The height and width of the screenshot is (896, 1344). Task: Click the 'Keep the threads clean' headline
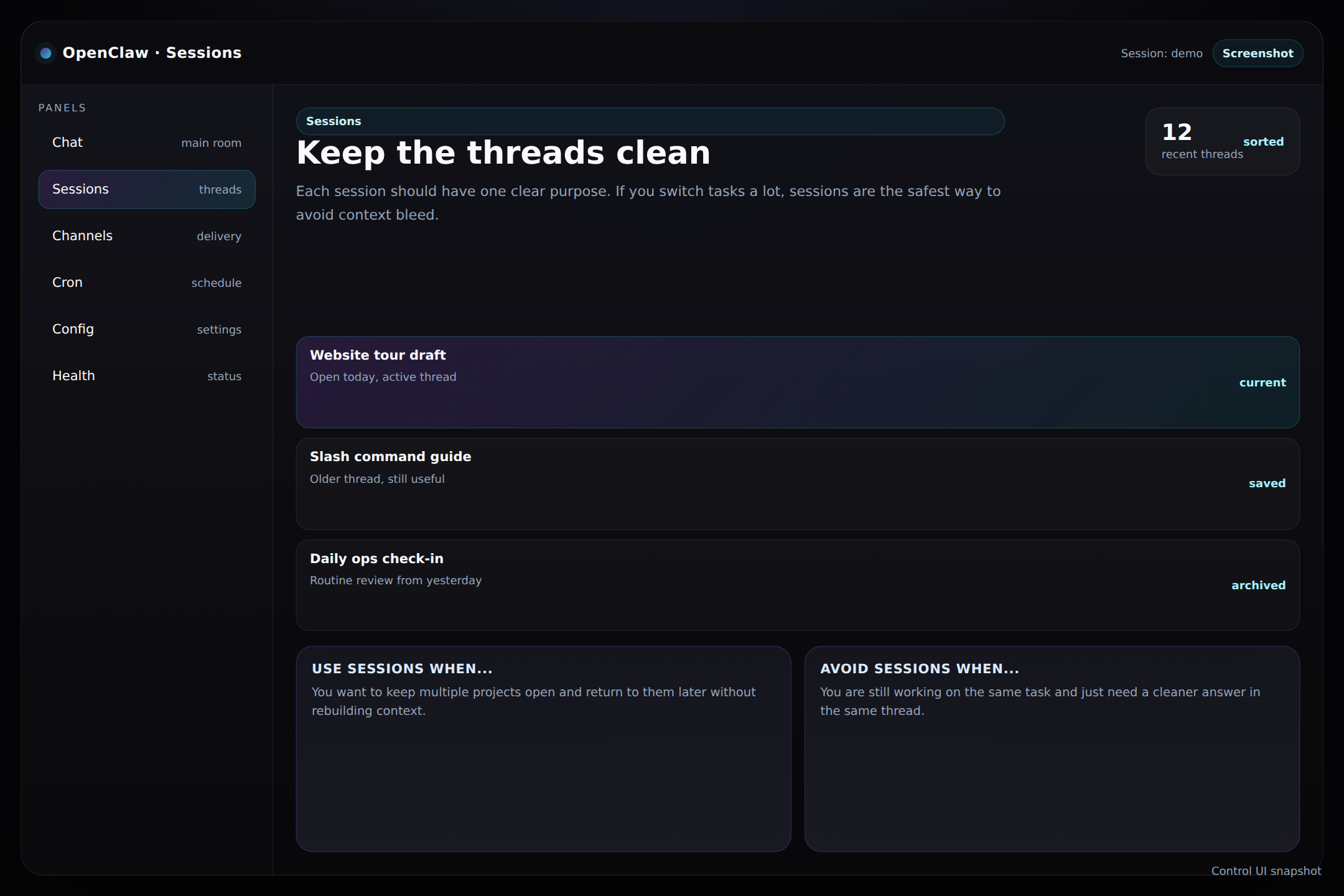point(503,153)
